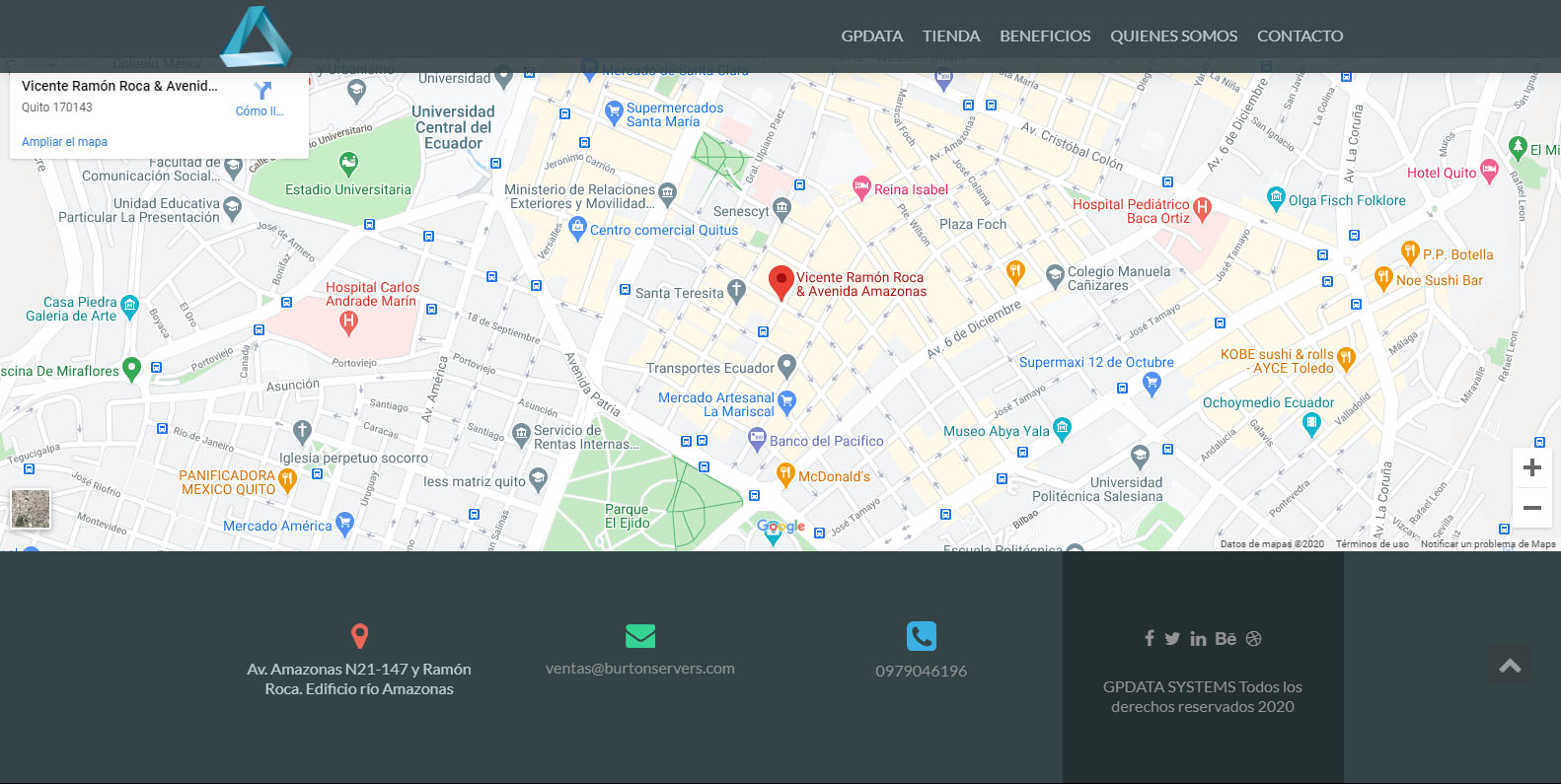Image resolution: width=1561 pixels, height=784 pixels.
Task: Select the Transportes Ecuador pin
Action: pyautogui.click(x=786, y=366)
